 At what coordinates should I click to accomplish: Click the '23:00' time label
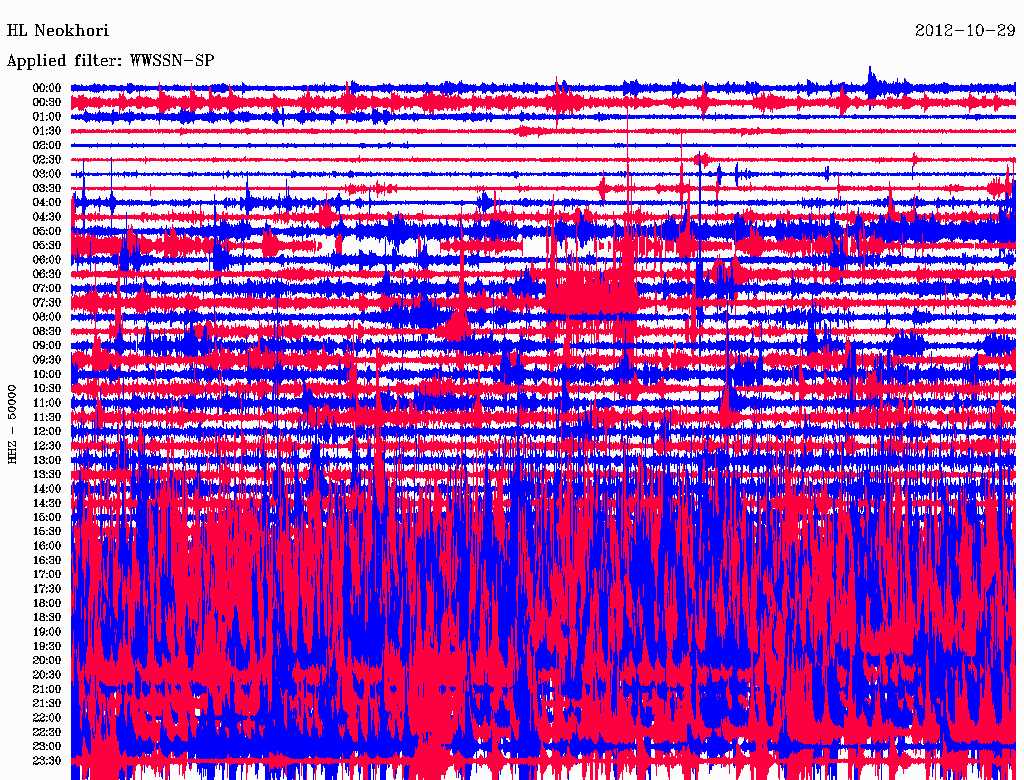pos(47,747)
